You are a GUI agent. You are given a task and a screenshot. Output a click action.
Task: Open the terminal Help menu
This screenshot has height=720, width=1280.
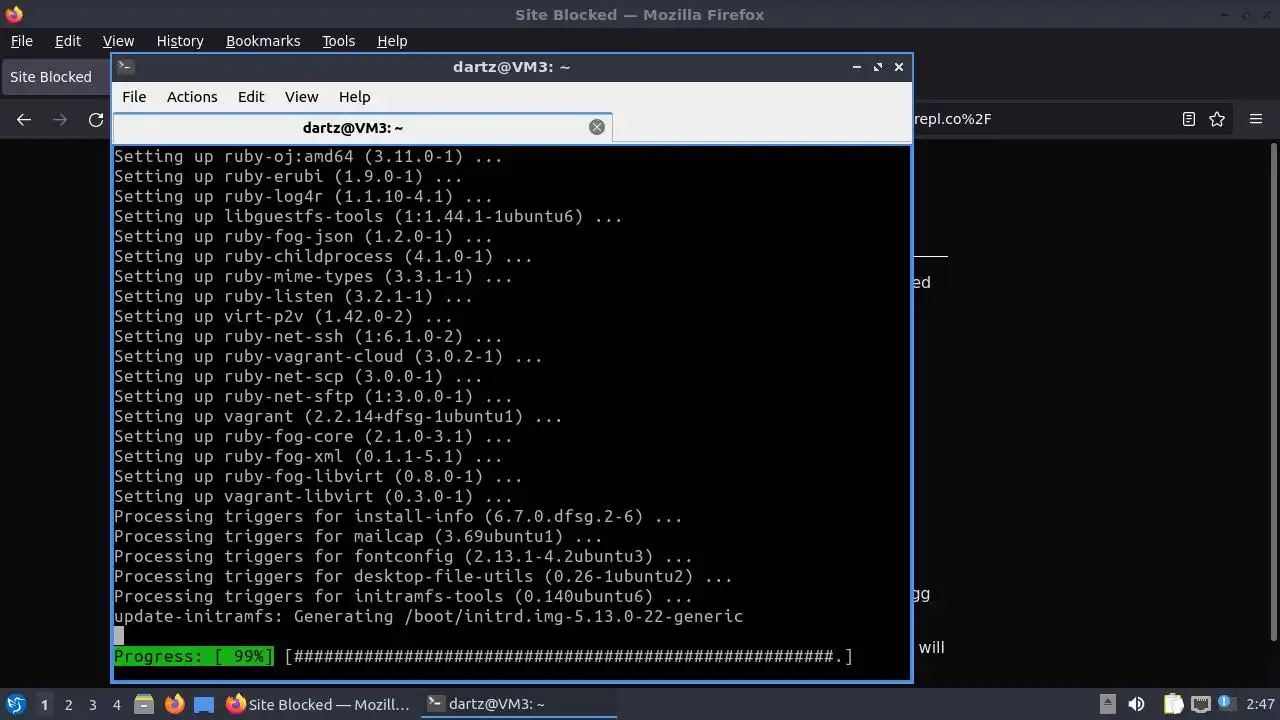tap(355, 96)
